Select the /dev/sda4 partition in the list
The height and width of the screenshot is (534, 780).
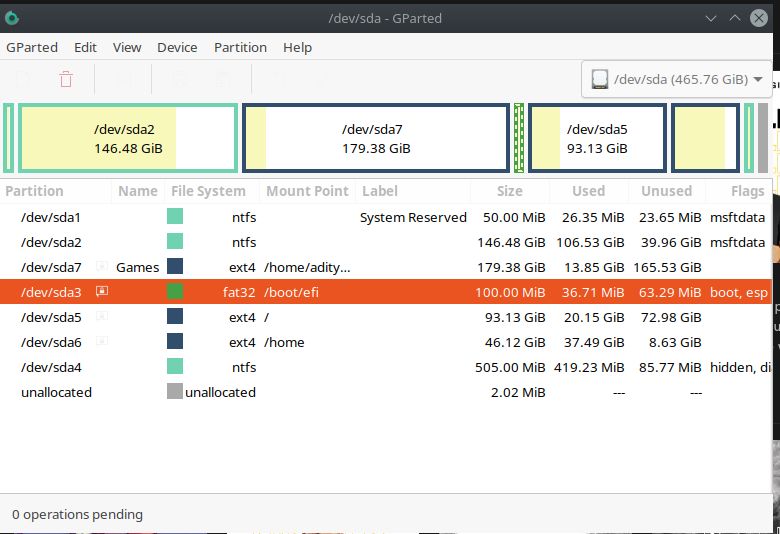[51, 367]
